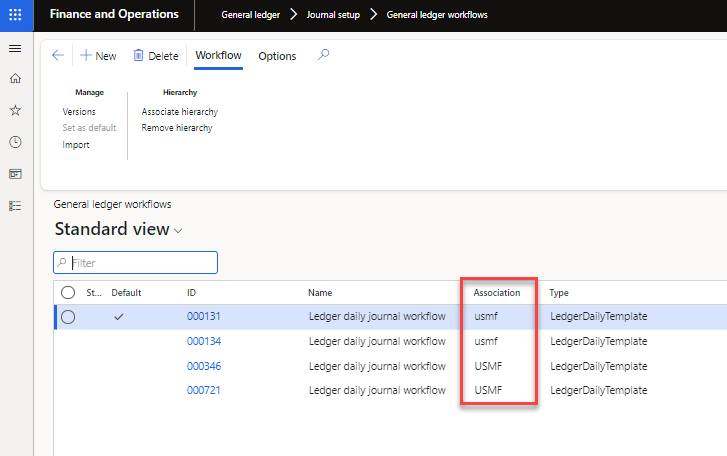This screenshot has height=456, width=727.
Task: Open workflow ID 000134
Action: pos(204,342)
